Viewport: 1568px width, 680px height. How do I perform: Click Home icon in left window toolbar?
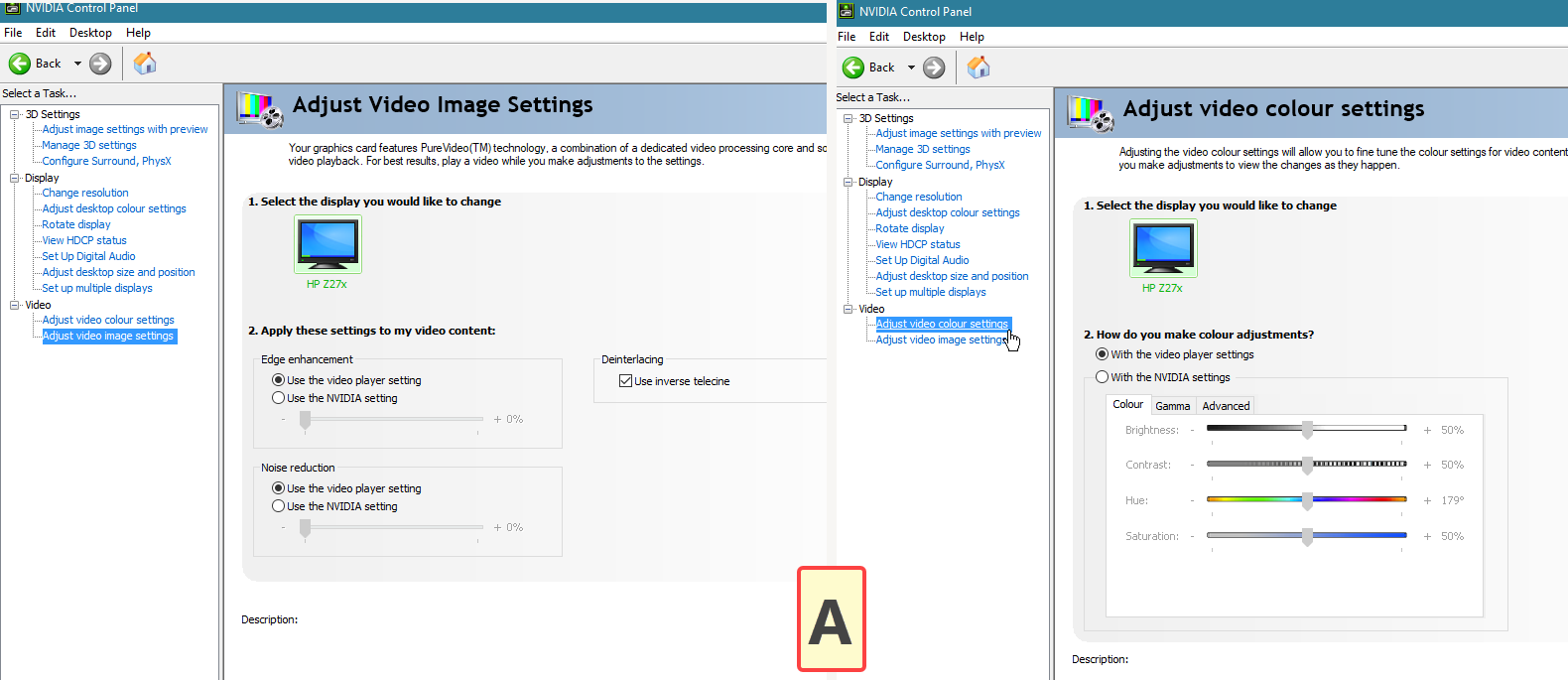pos(145,64)
